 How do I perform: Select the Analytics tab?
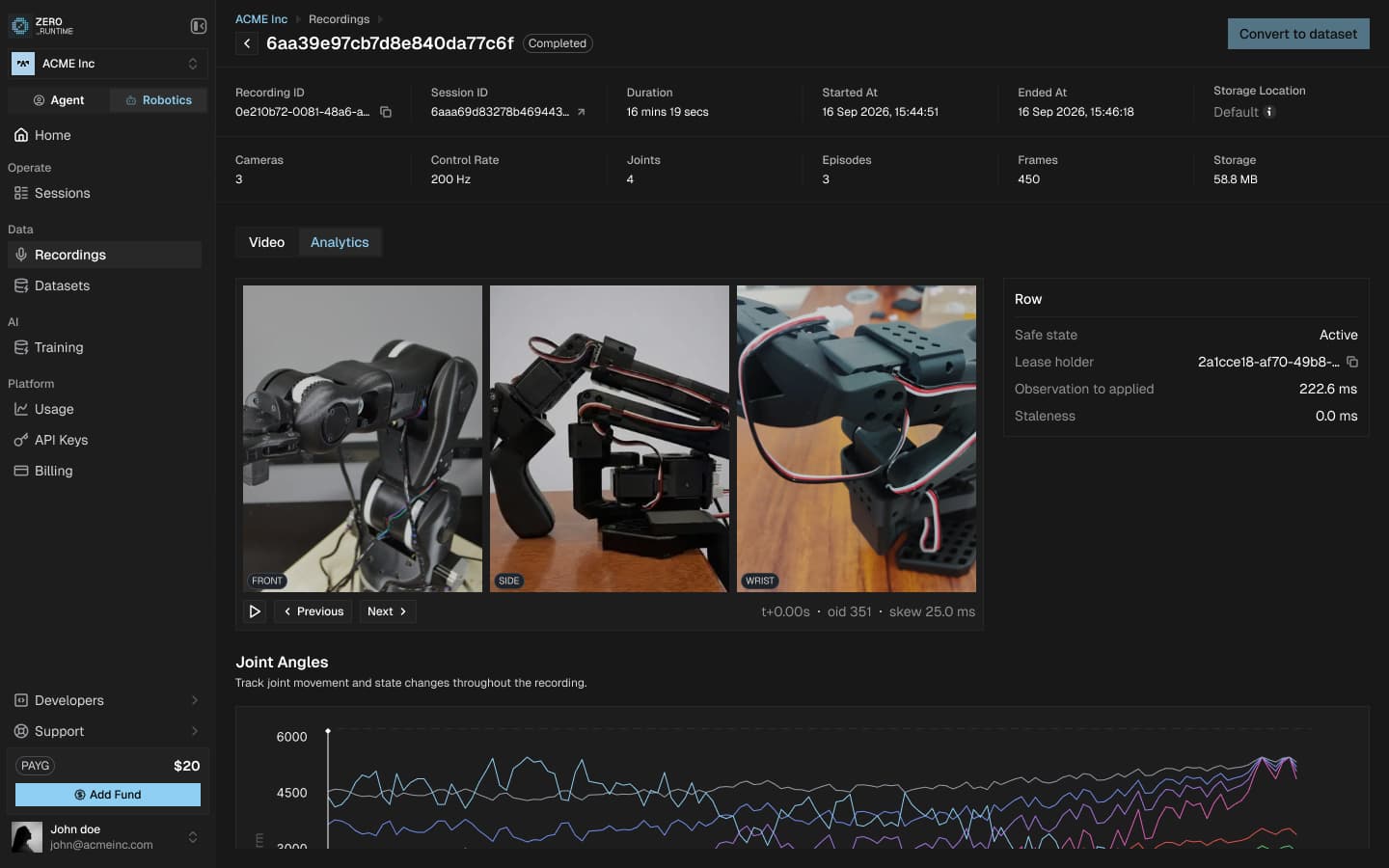pos(340,242)
